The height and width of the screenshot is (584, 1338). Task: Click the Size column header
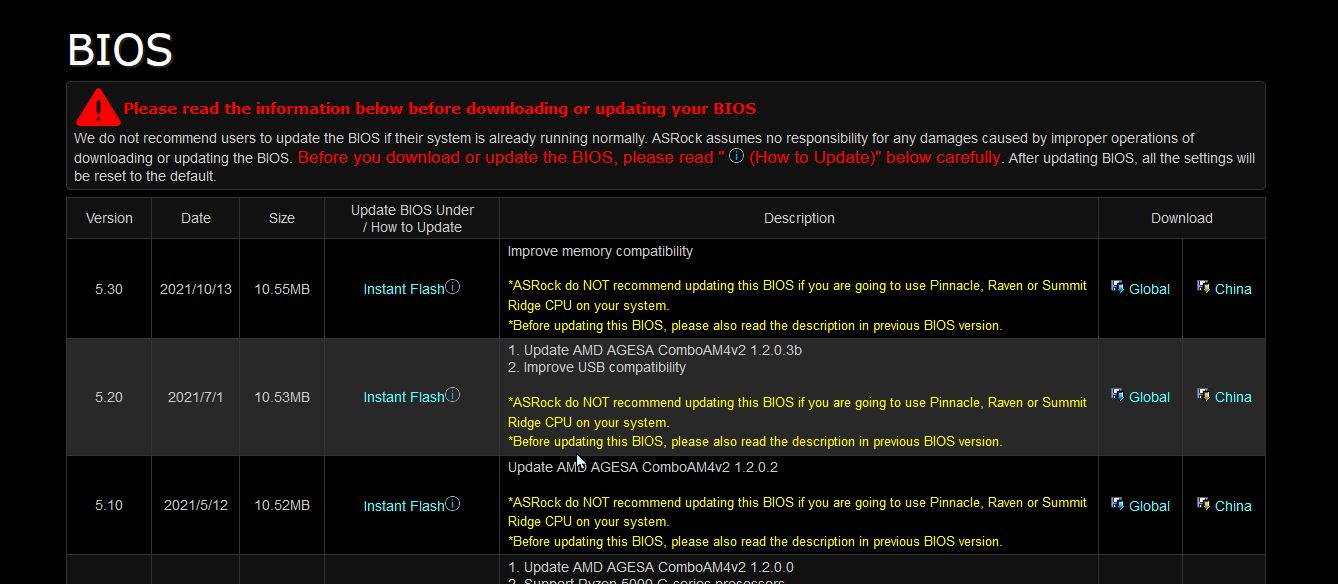(282, 218)
